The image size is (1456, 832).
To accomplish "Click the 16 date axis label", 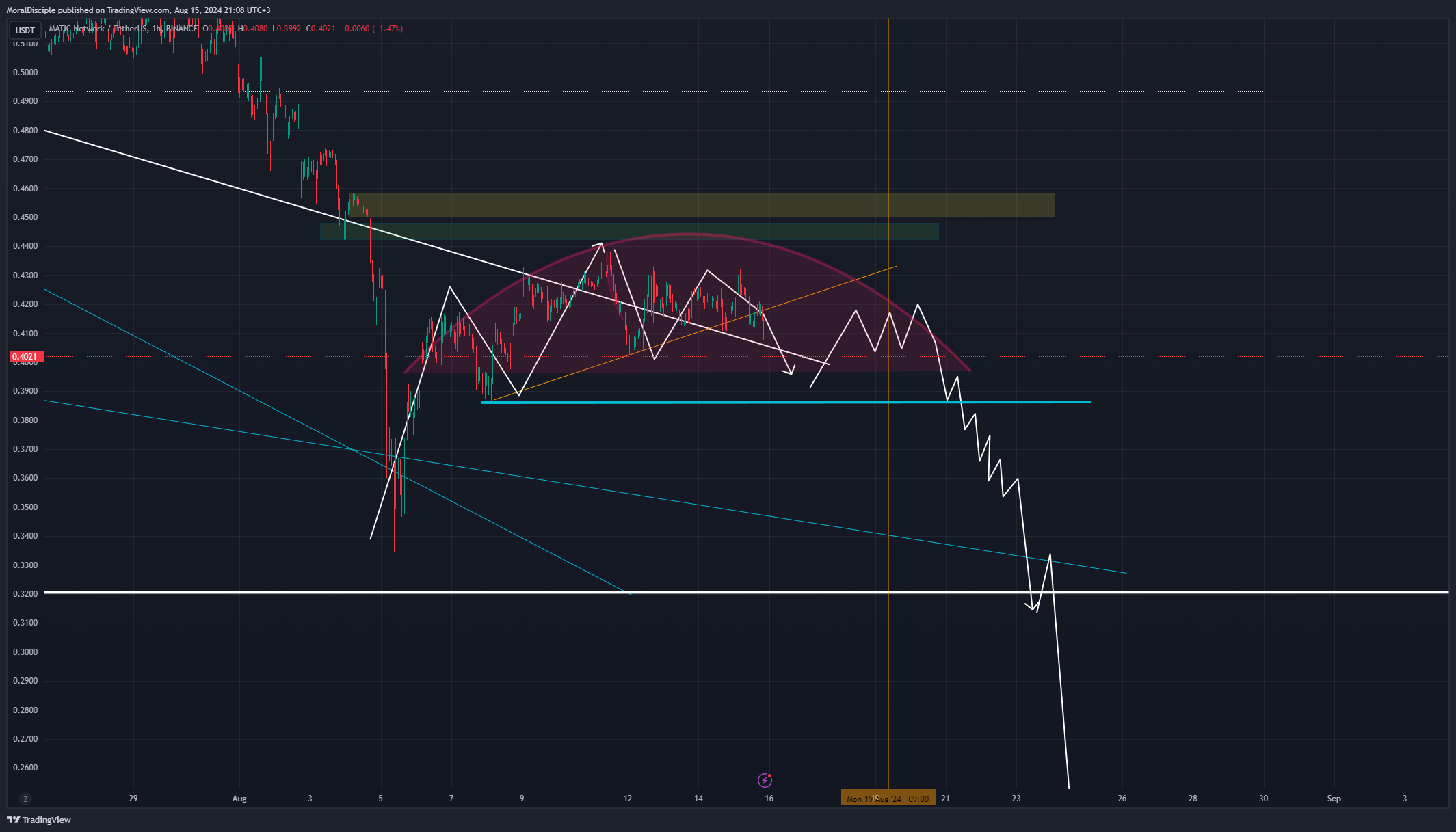I will (769, 799).
